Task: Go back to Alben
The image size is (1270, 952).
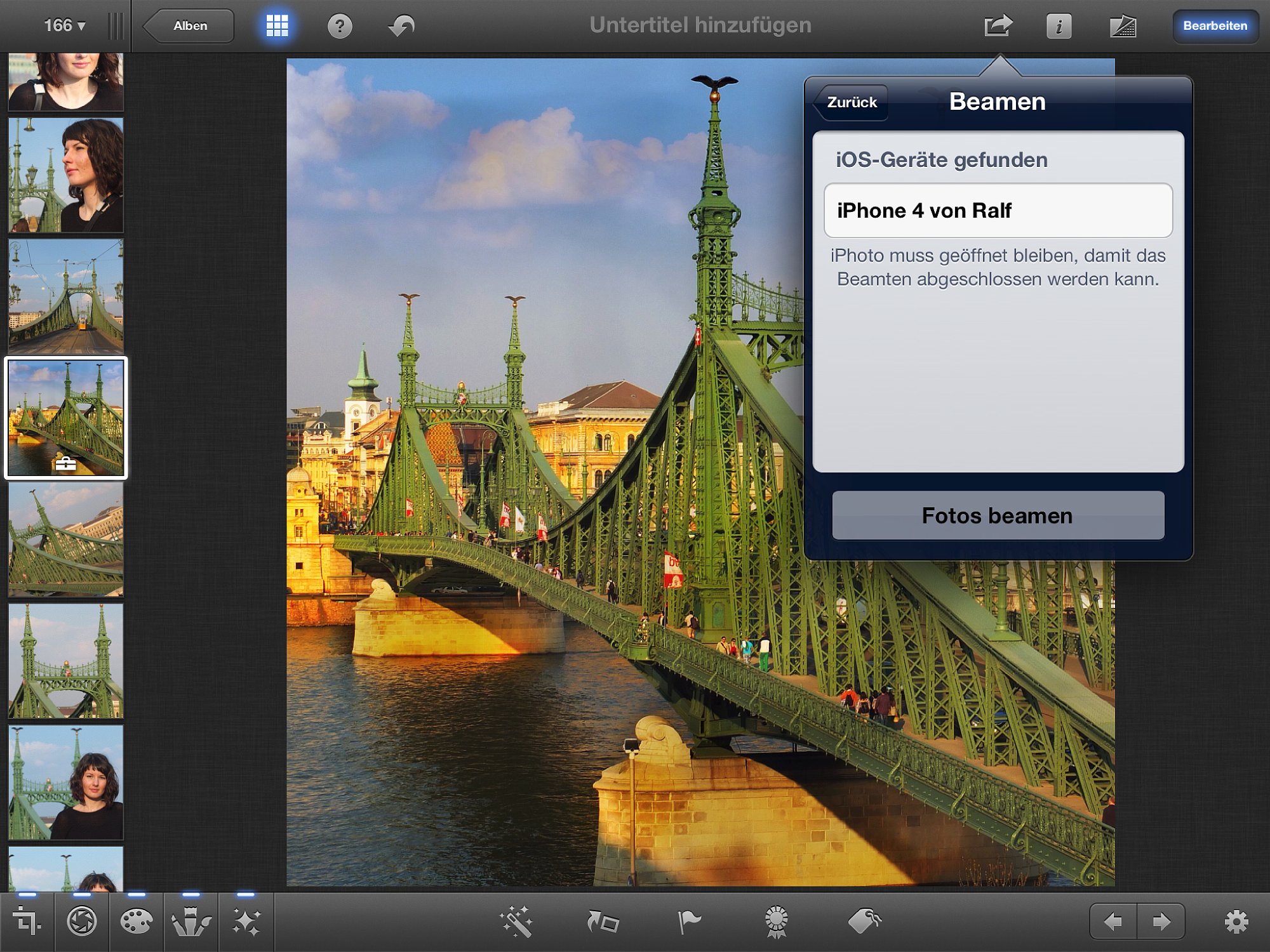Action: pos(188,26)
